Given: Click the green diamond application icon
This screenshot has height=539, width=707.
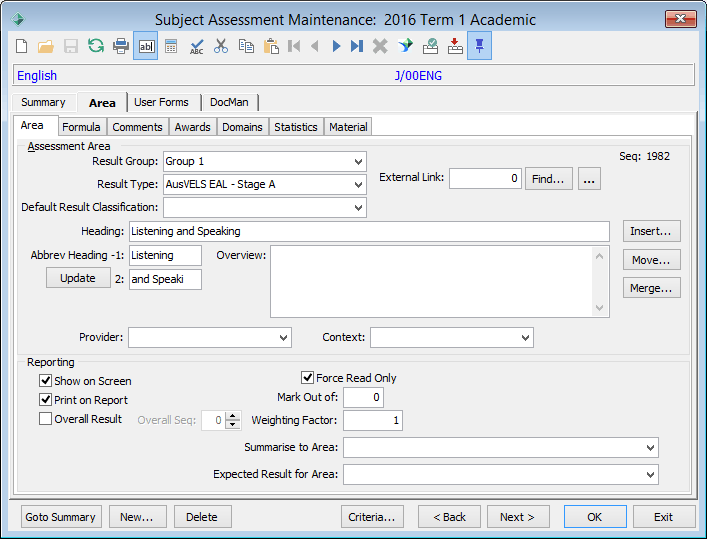Looking at the screenshot, I should pyautogui.click(x=18, y=19).
